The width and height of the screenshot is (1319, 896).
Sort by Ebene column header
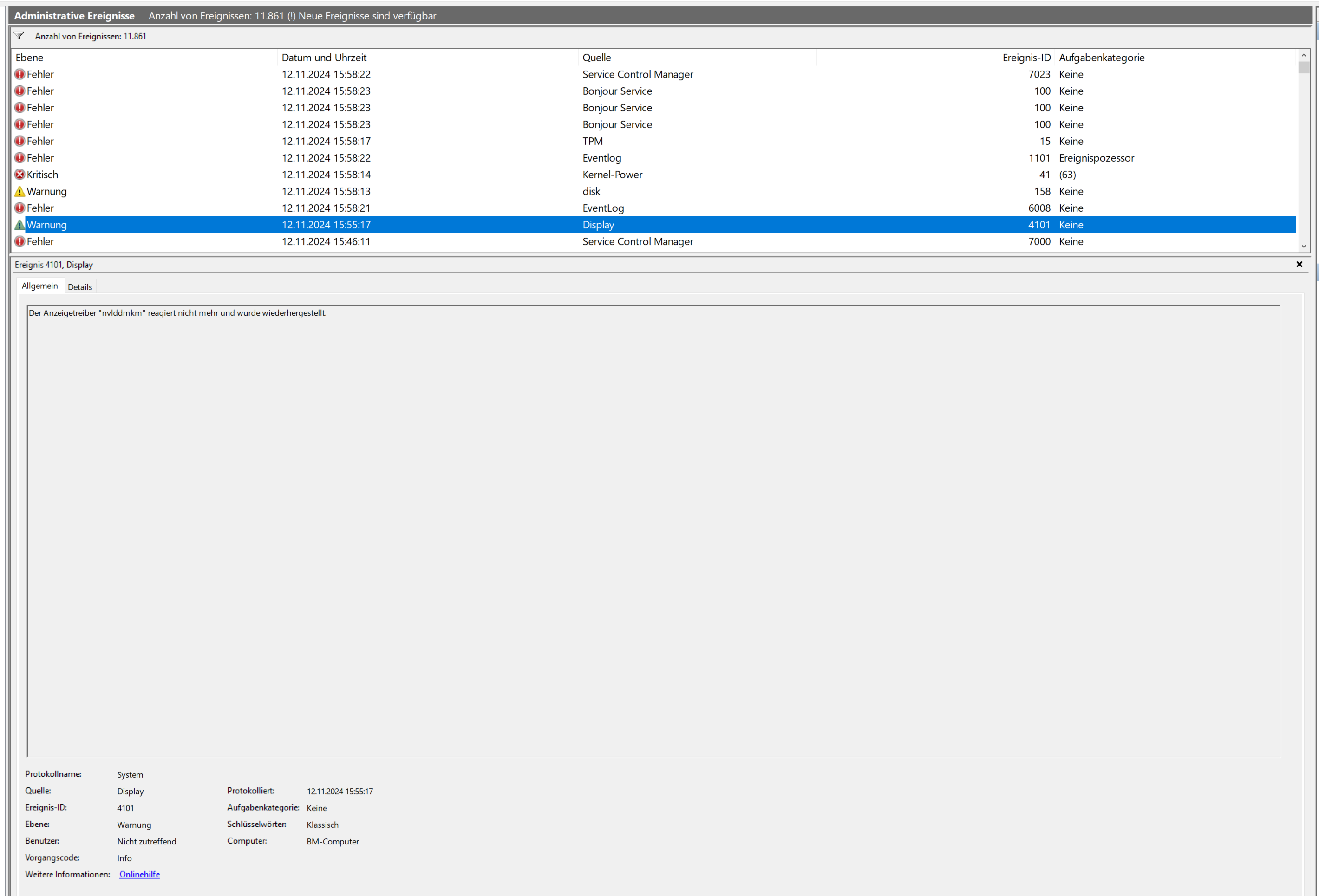pos(30,58)
